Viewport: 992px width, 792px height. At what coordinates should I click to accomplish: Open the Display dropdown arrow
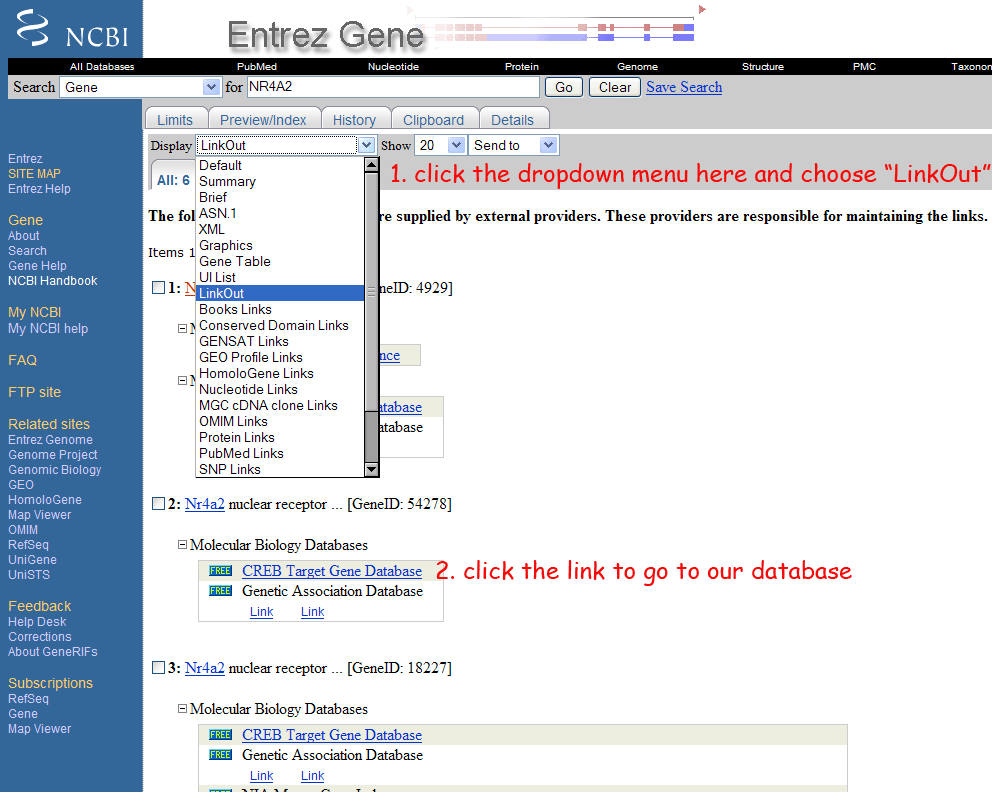pos(366,145)
